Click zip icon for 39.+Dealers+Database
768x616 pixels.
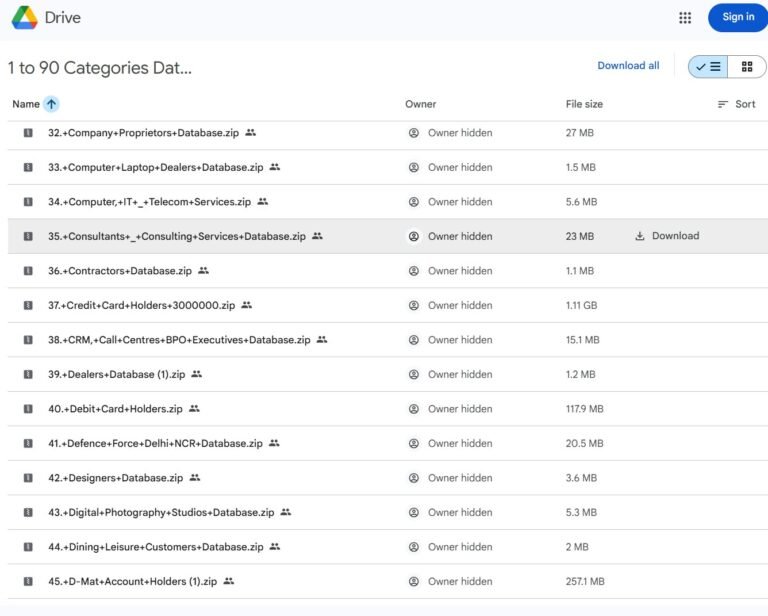(28, 375)
